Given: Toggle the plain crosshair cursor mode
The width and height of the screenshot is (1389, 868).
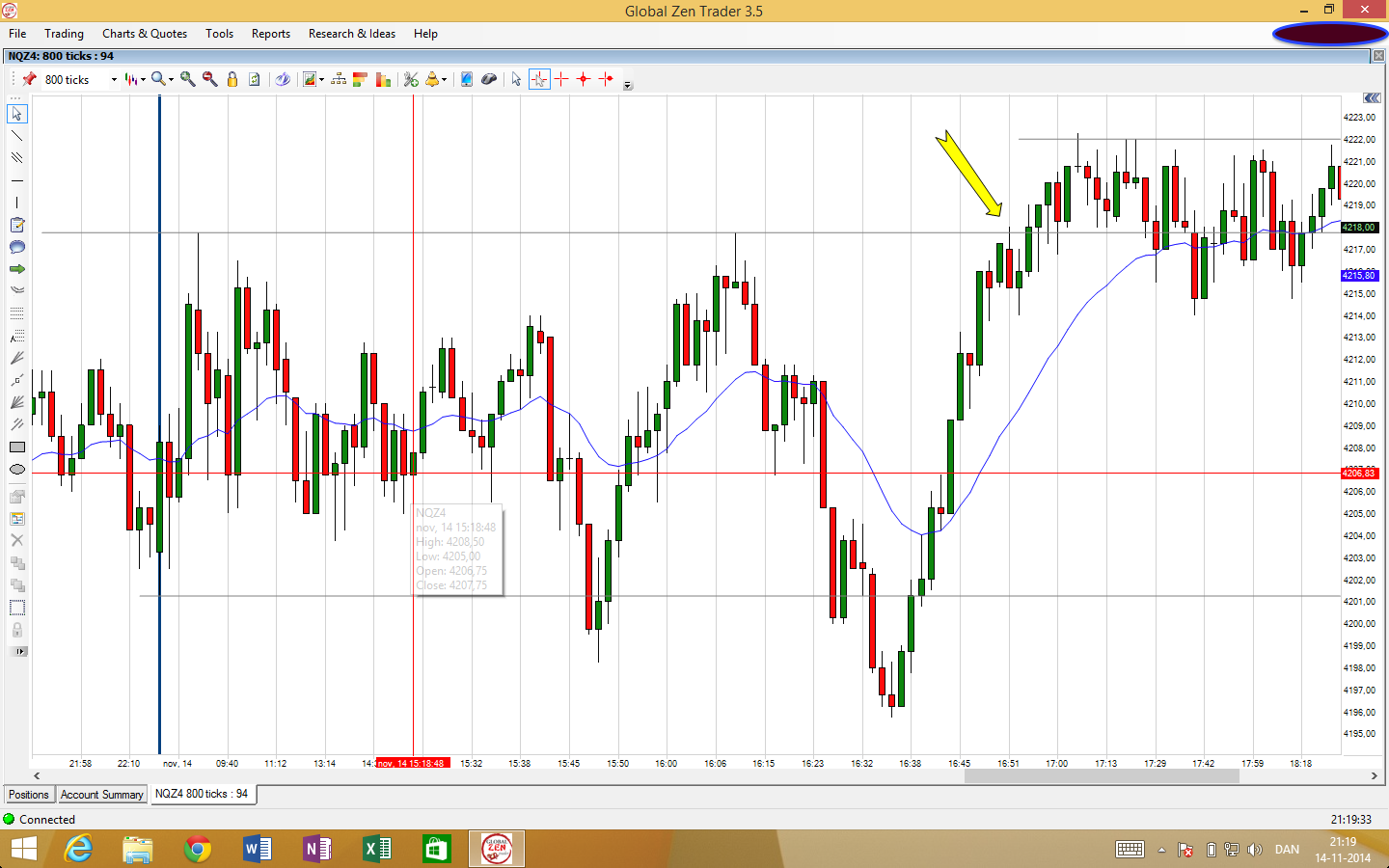Looking at the screenshot, I should coord(561,79).
